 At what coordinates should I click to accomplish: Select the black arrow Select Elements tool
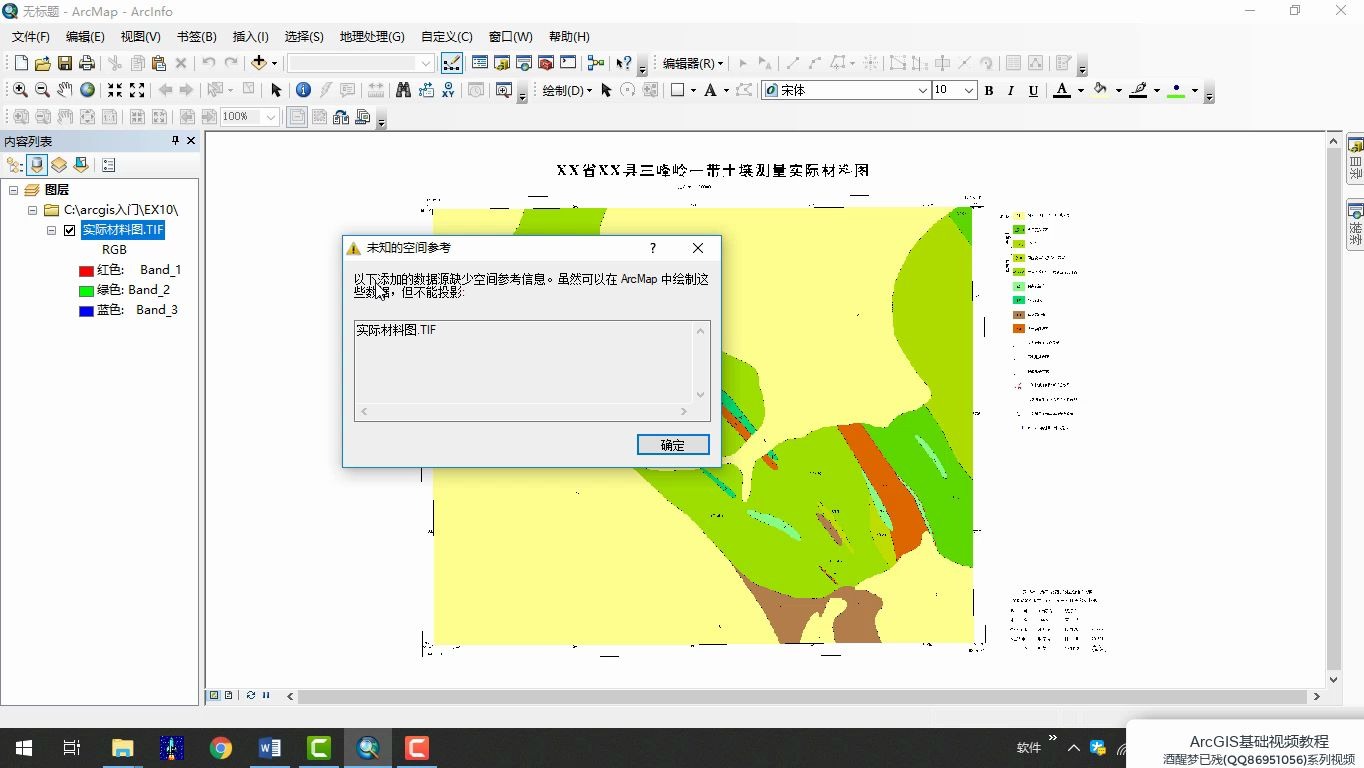[277, 90]
